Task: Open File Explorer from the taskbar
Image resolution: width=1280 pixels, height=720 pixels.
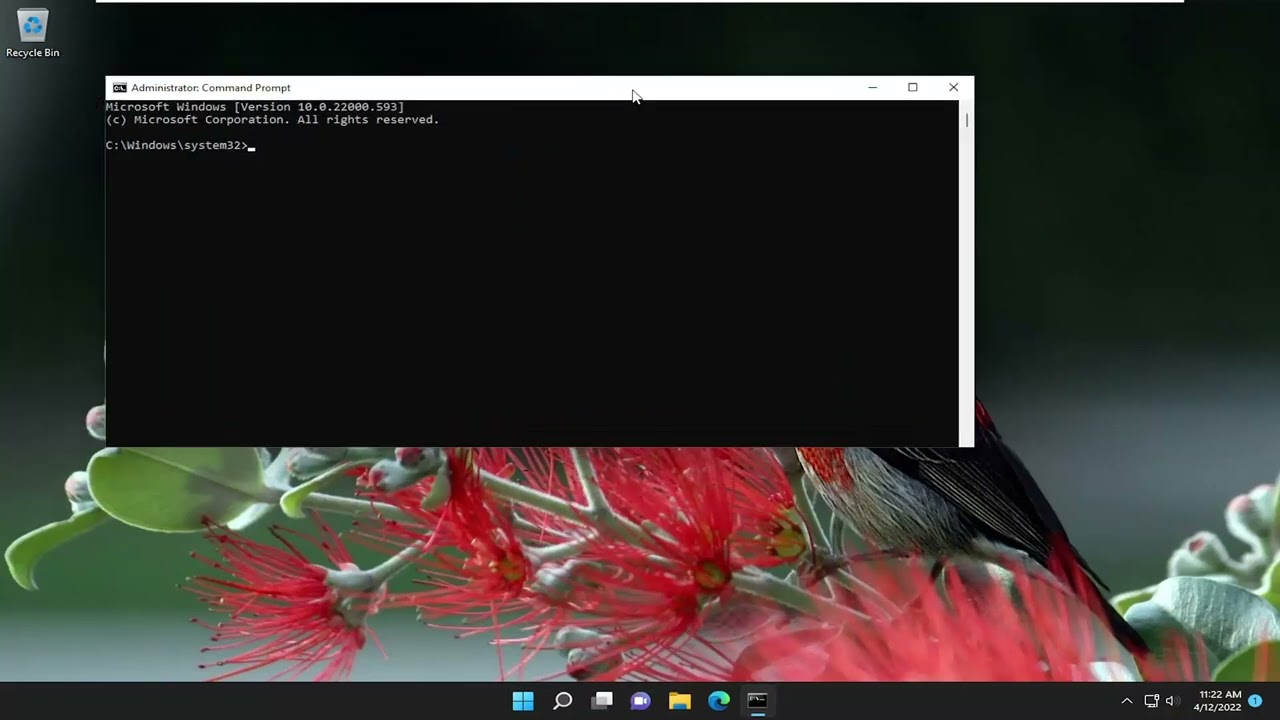Action: pyautogui.click(x=680, y=701)
